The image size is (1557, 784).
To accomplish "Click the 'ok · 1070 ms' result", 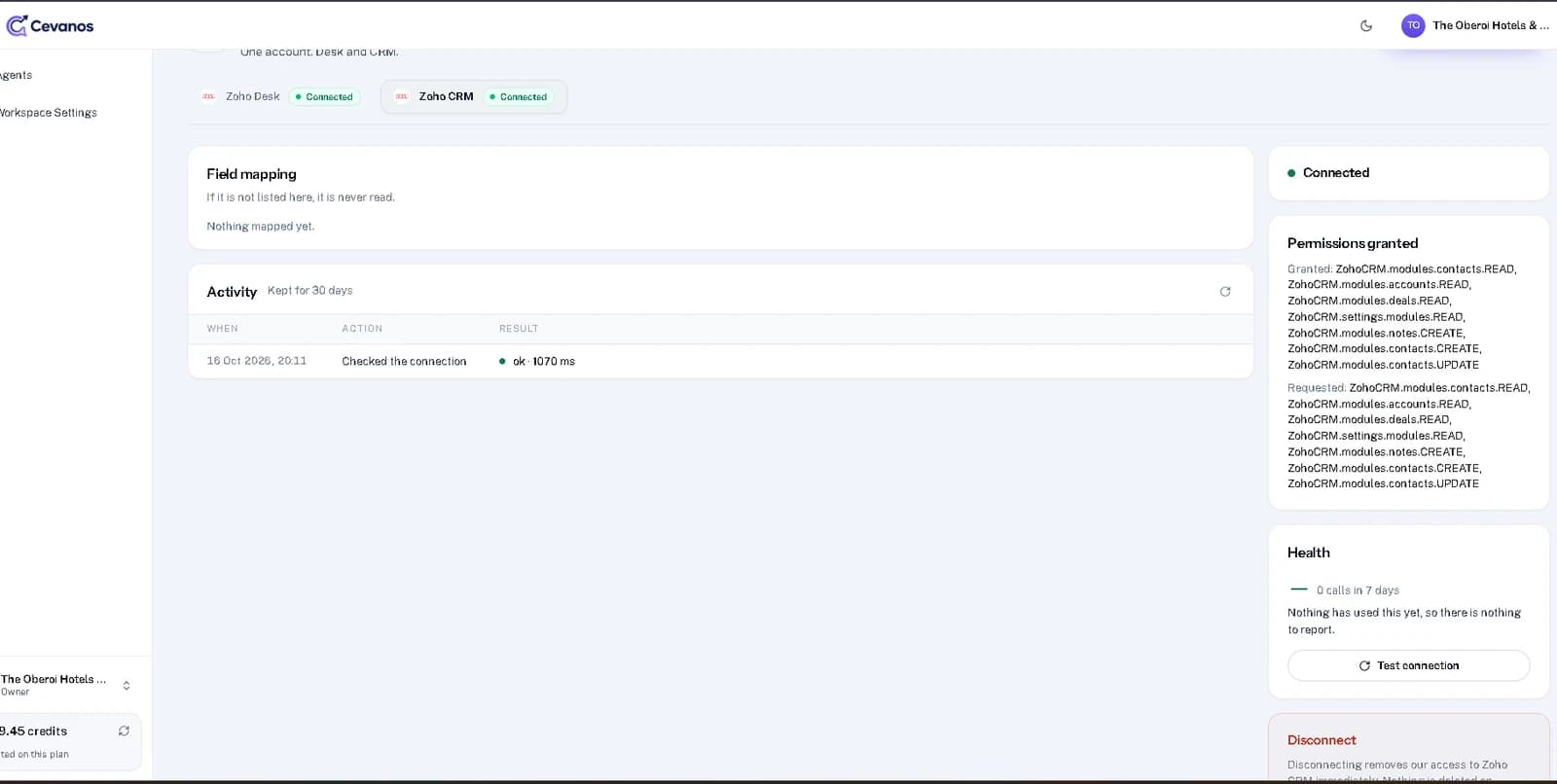I will pos(536,361).
